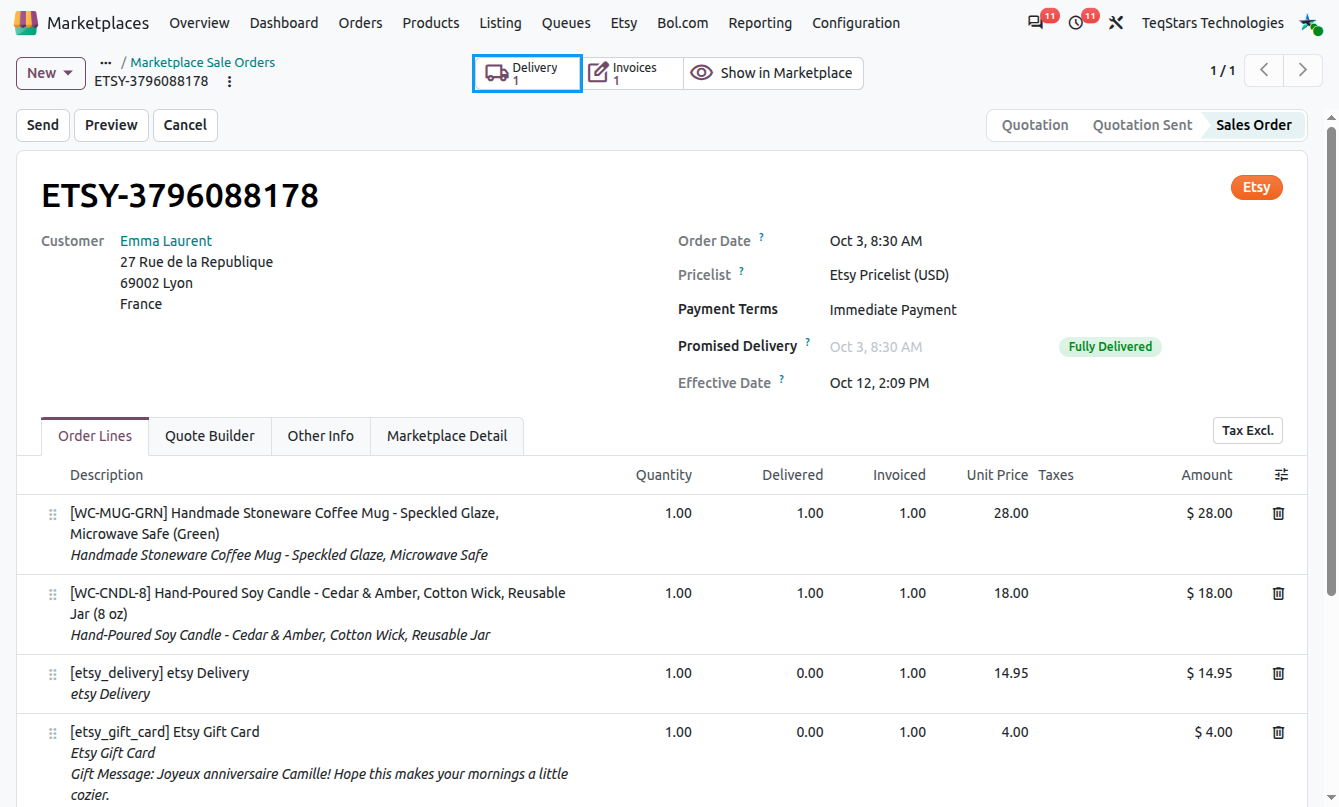Grab the drag handle of the Coffee Mug line
The width and height of the screenshot is (1339, 807).
tap(53, 514)
